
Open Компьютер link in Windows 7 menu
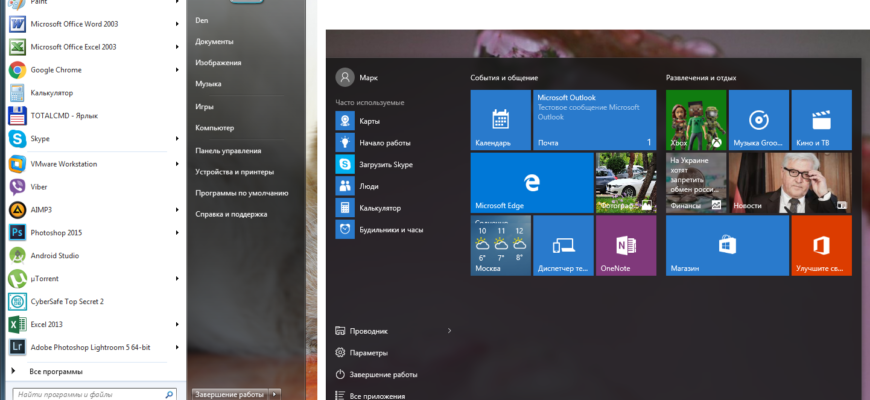pyautogui.click(x=215, y=128)
